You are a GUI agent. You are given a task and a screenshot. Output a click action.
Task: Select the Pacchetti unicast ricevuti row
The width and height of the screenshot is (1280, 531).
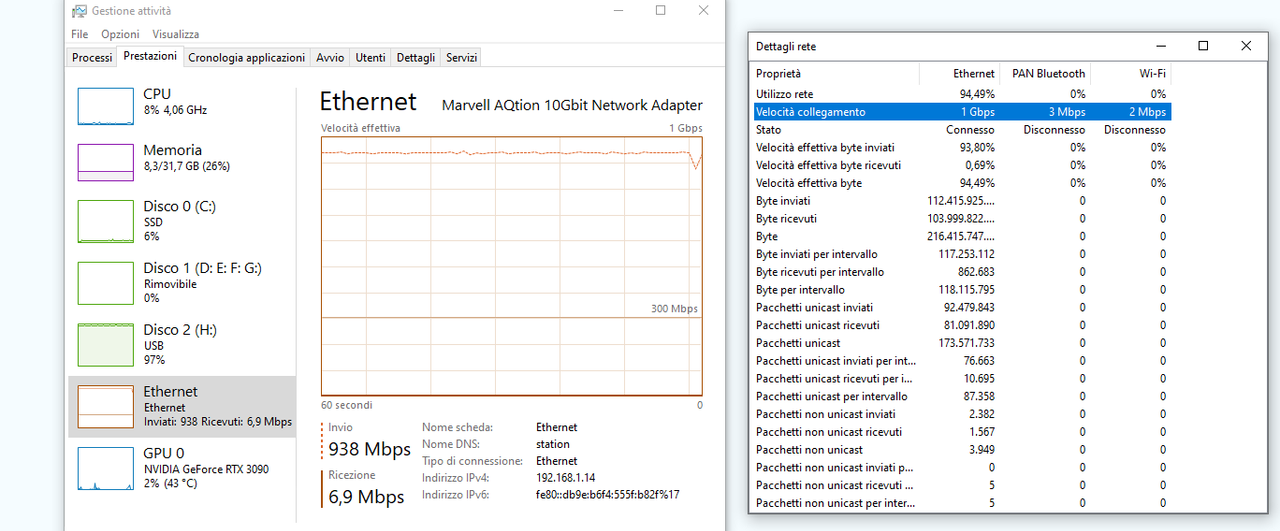click(x=961, y=325)
